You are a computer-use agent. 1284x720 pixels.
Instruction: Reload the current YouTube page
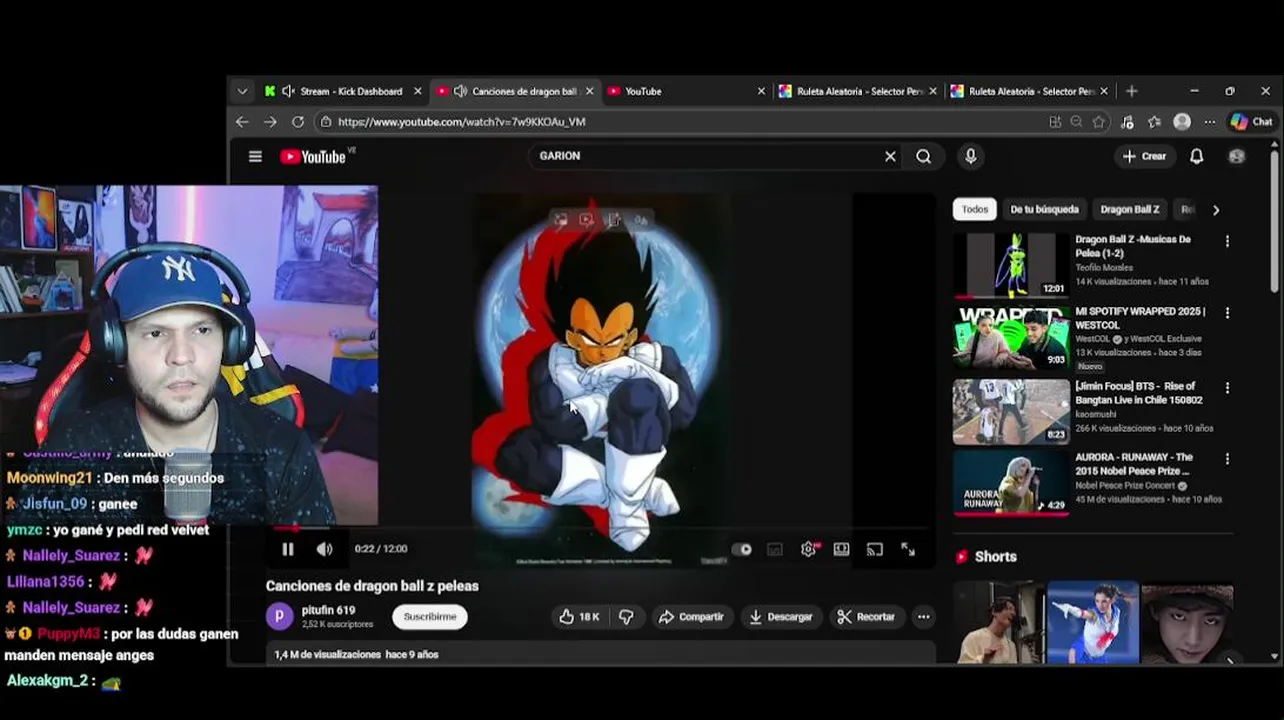297,122
